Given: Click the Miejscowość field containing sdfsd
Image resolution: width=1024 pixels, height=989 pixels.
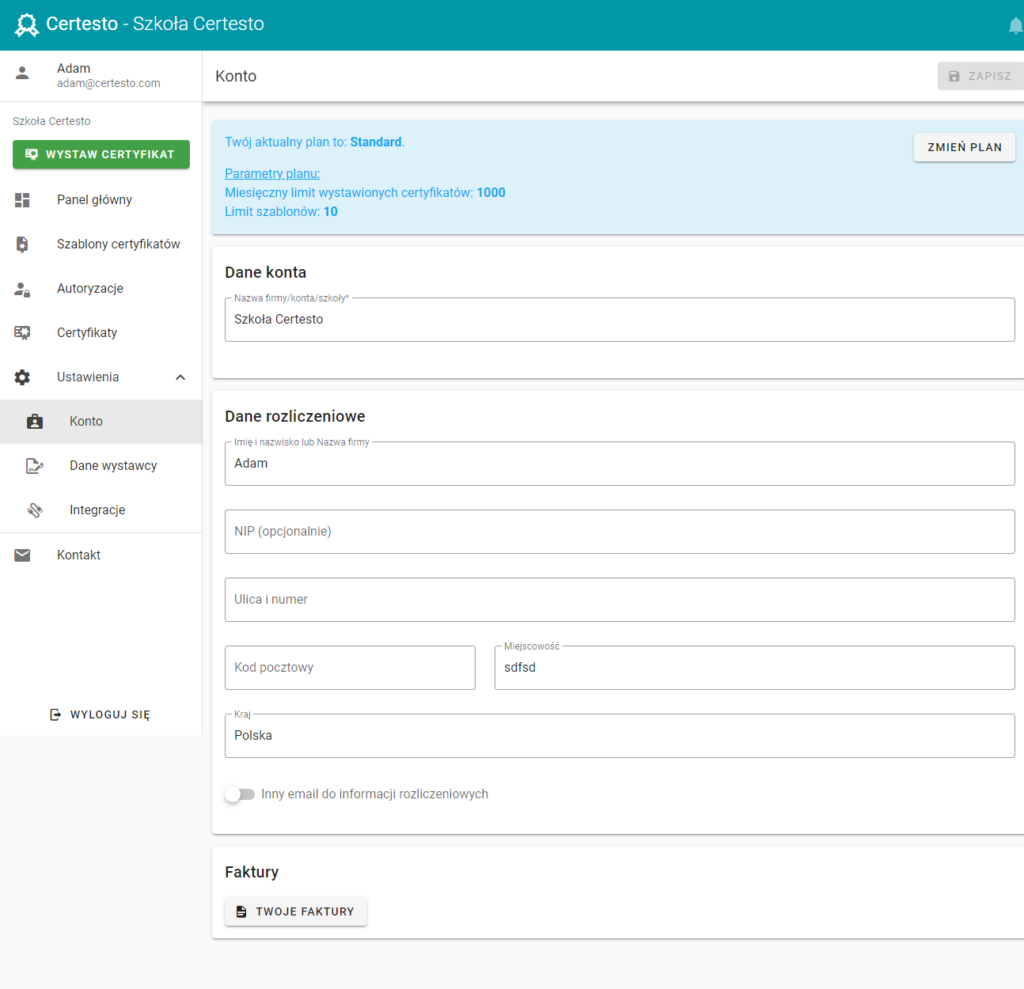Looking at the screenshot, I should [x=754, y=668].
